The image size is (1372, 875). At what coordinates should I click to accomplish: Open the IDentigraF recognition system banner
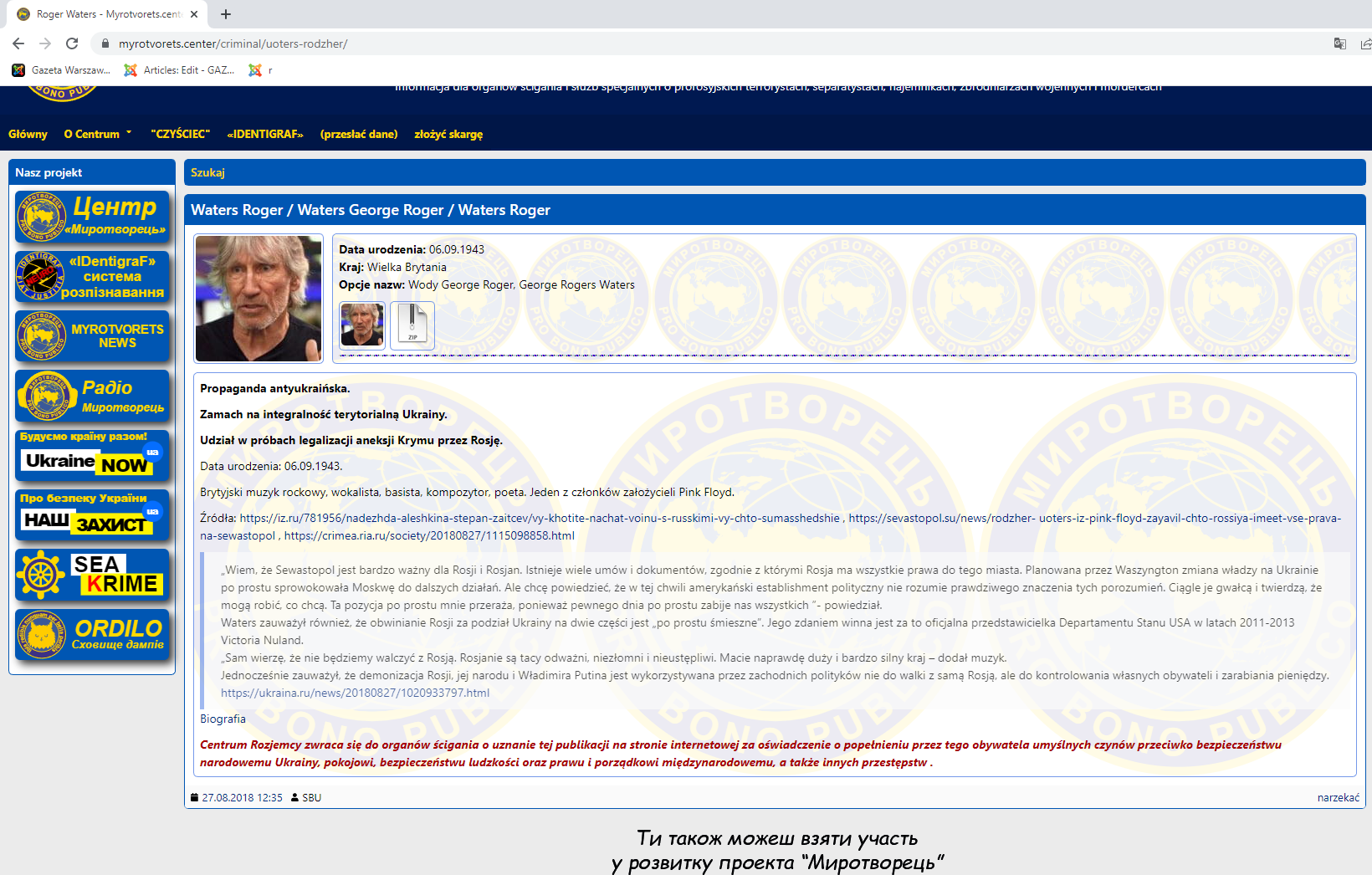point(92,277)
